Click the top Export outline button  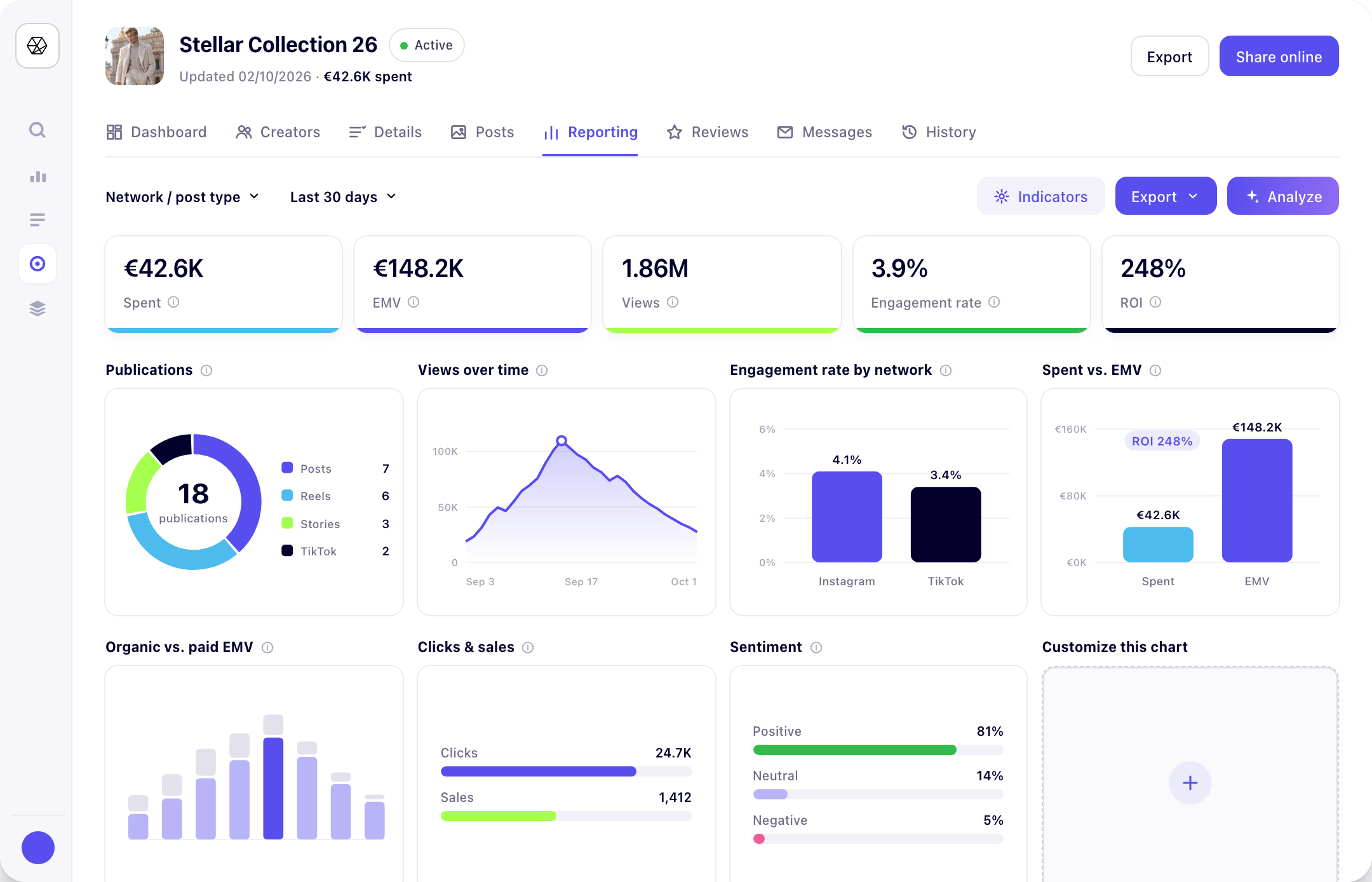[x=1169, y=57]
